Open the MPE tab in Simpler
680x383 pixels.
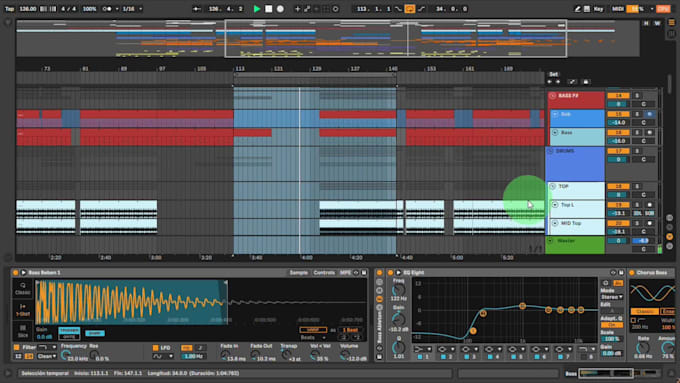(x=345, y=272)
